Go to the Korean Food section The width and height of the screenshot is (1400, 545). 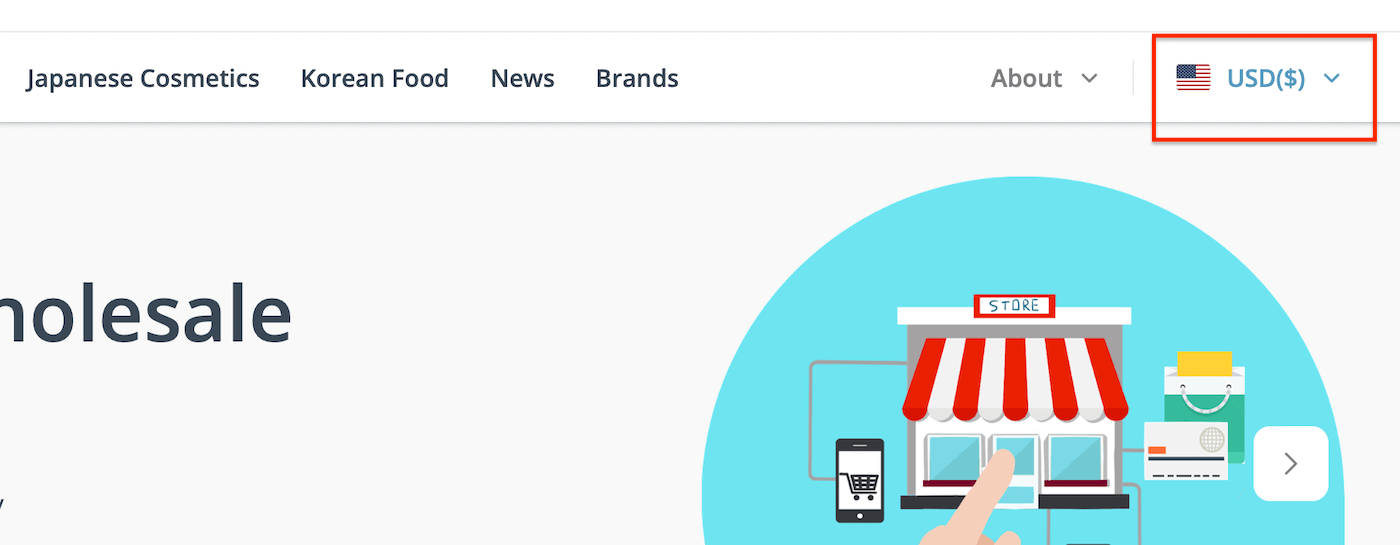pos(374,78)
